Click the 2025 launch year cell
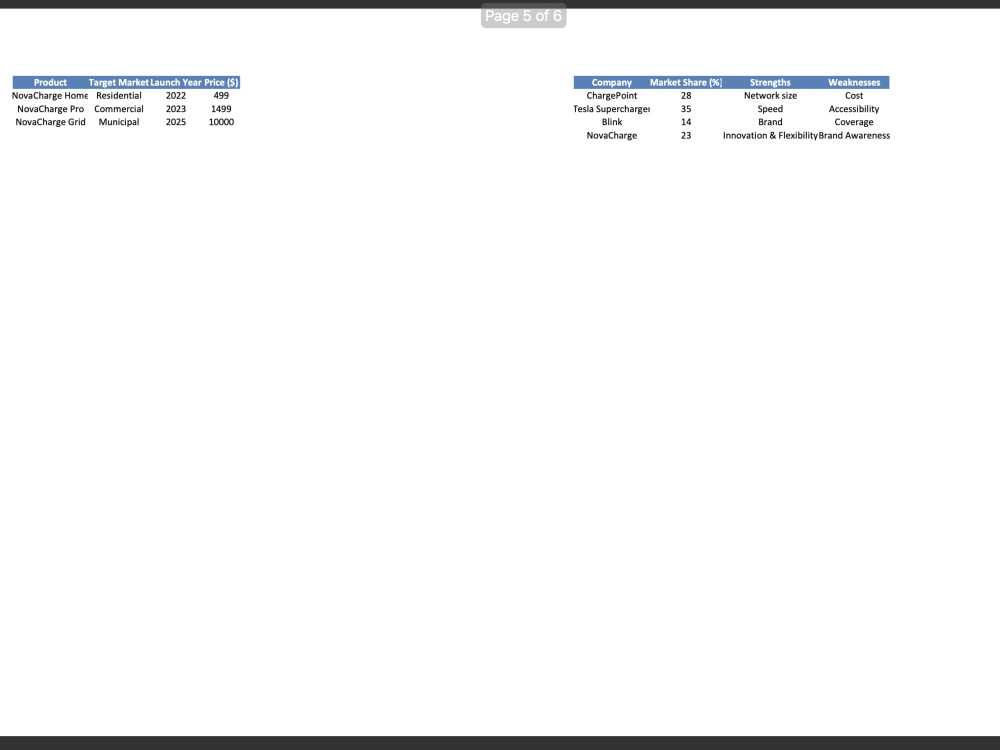Image resolution: width=1000 pixels, height=750 pixels. [x=176, y=122]
